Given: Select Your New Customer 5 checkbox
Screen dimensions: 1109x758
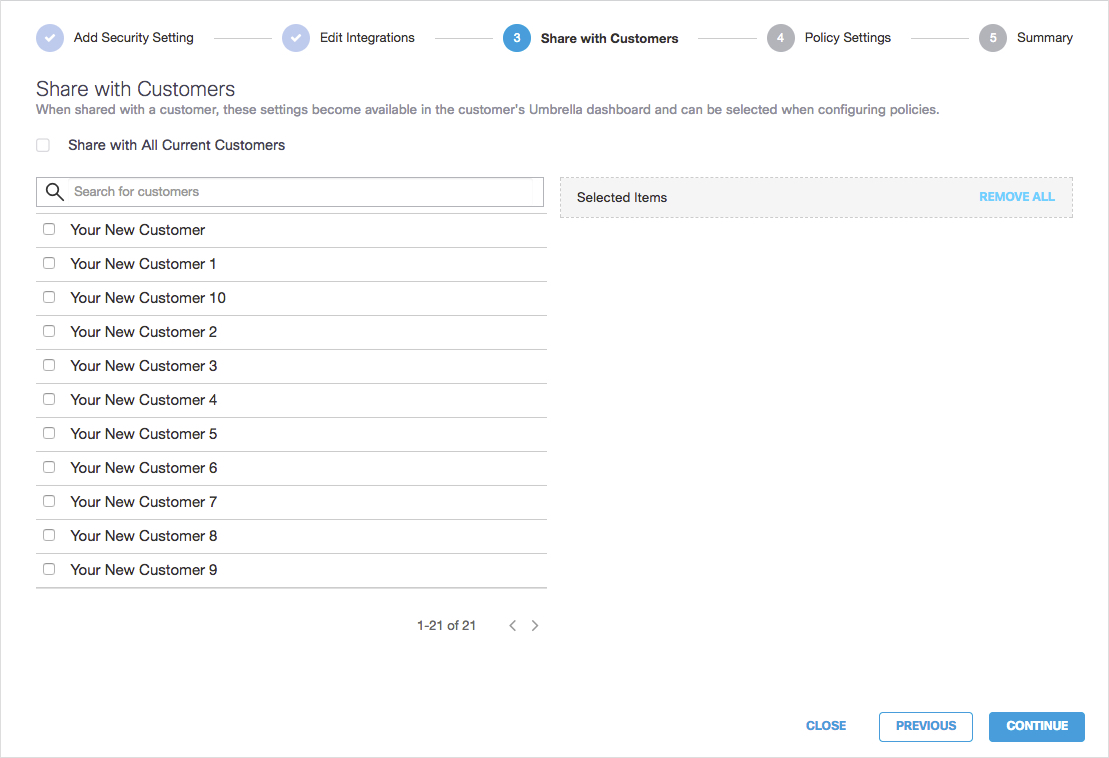Looking at the screenshot, I should tap(49, 433).
